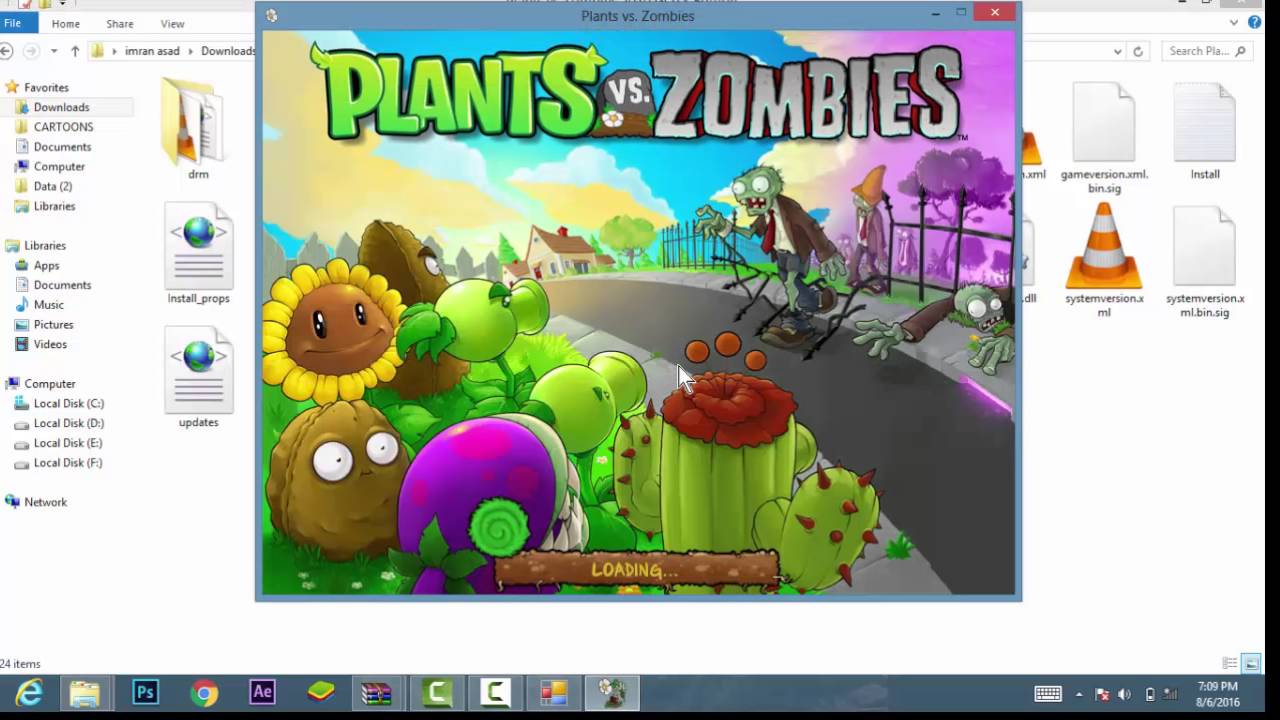Click the network signal tray icon

[x=1172, y=694]
